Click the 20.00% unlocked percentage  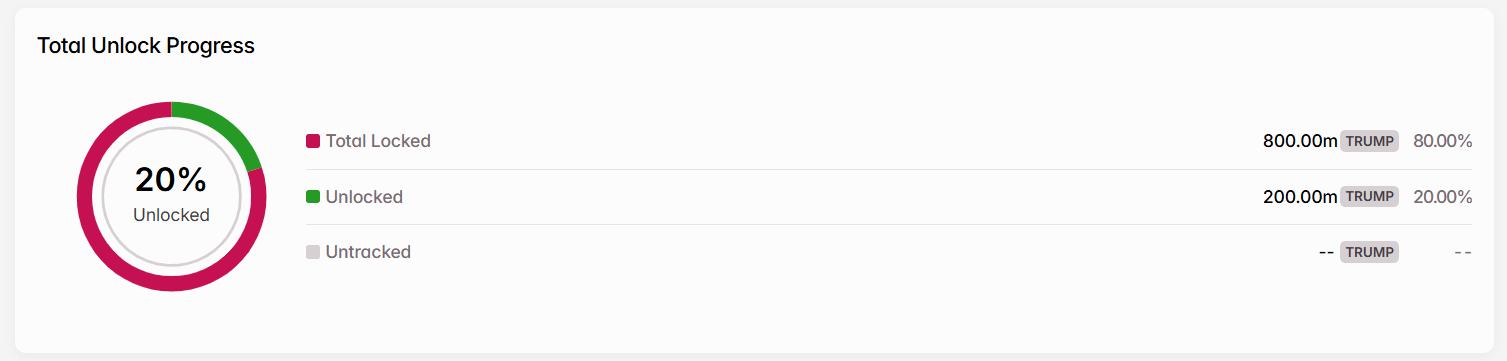(1442, 197)
